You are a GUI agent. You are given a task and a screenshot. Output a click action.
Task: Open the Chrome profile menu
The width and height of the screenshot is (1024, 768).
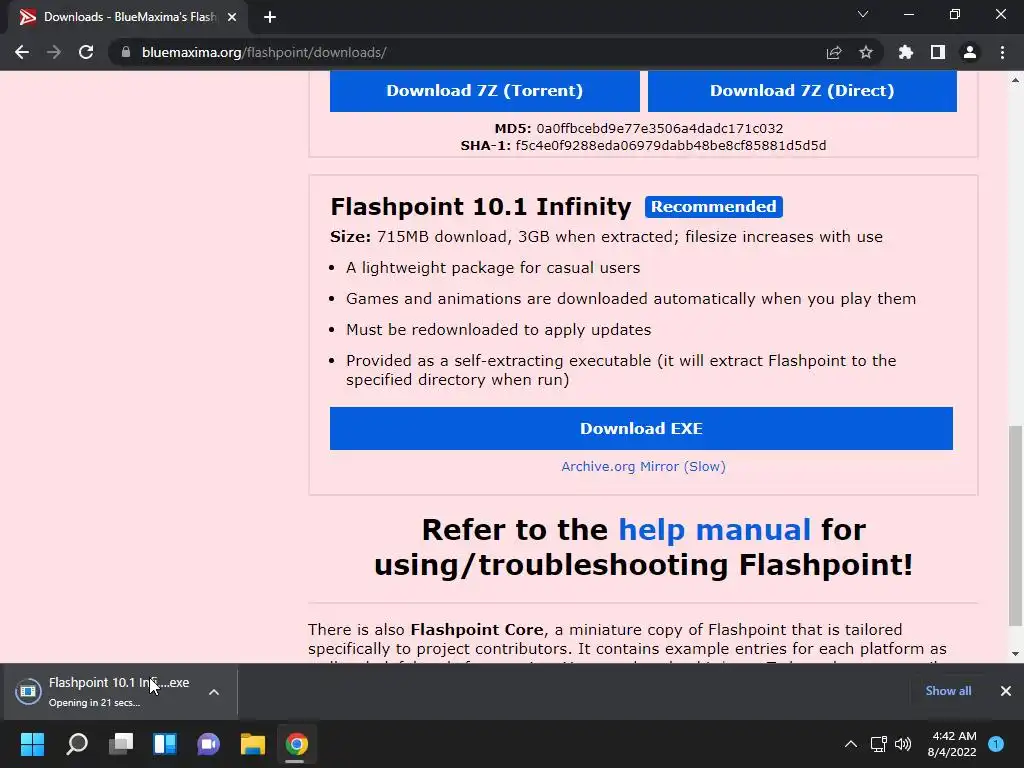click(x=970, y=52)
